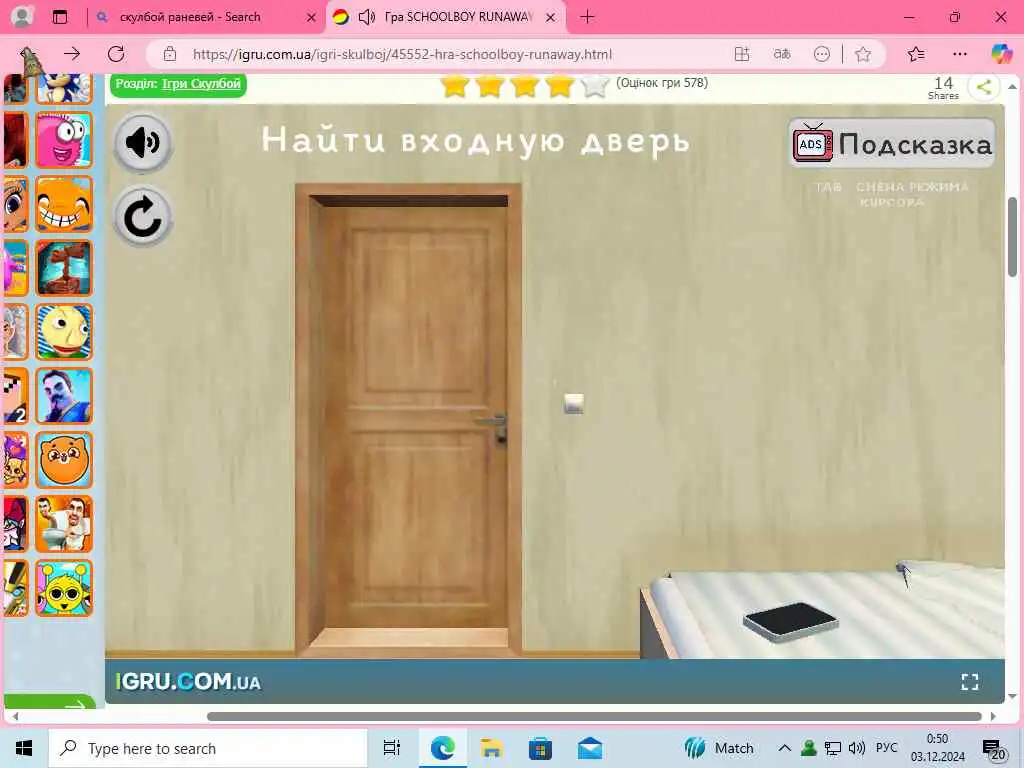This screenshot has width=1024, height=768.
Task: Click the share icon next to Shares count
Action: pos(984,86)
